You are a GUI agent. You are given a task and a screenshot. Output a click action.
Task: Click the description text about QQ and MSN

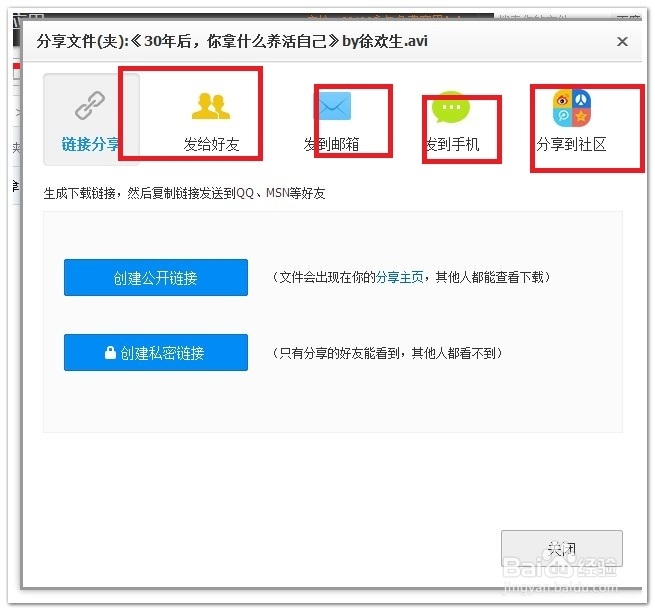click(x=184, y=193)
